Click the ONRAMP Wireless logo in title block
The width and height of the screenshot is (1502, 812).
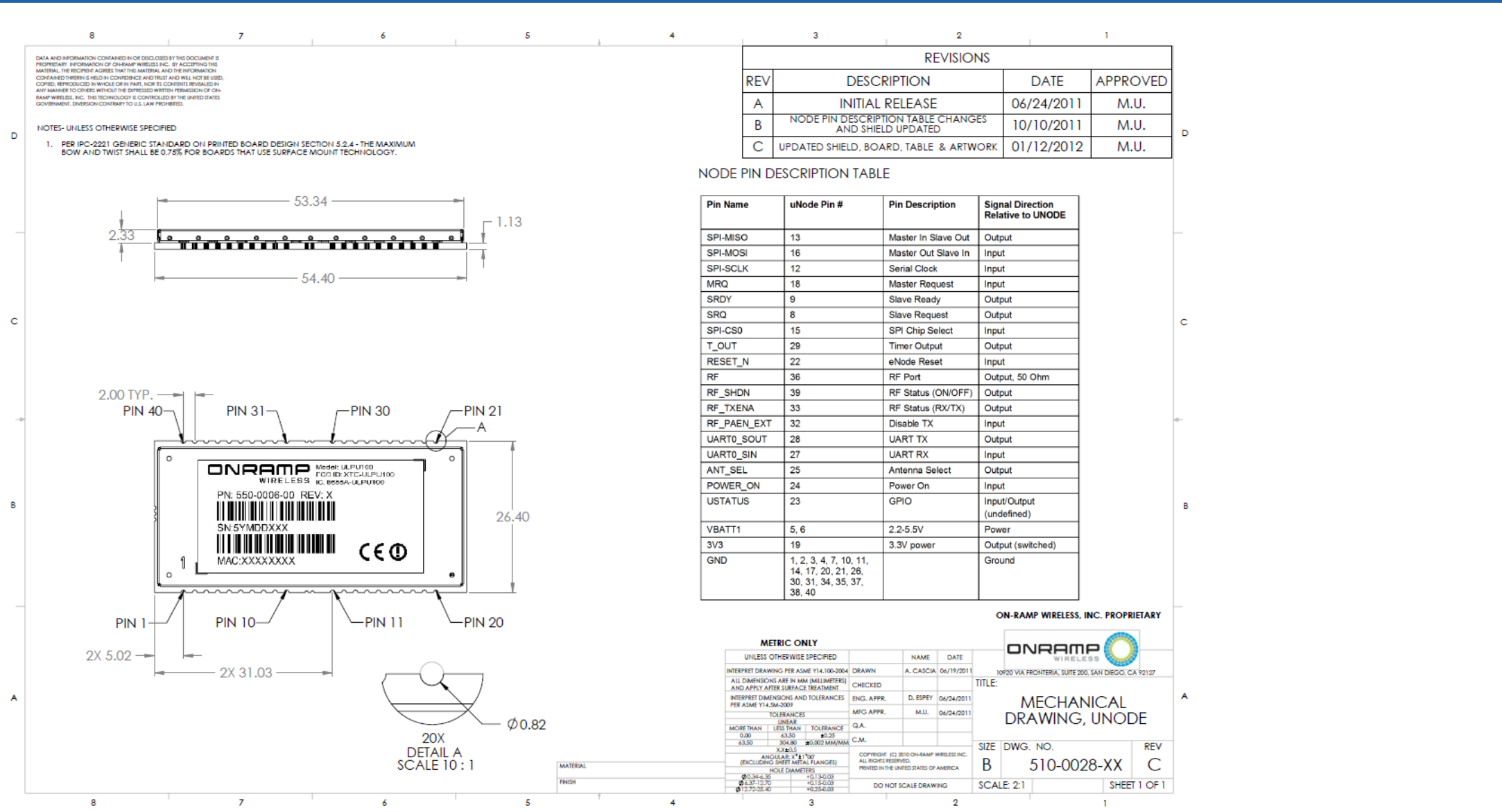1072,649
